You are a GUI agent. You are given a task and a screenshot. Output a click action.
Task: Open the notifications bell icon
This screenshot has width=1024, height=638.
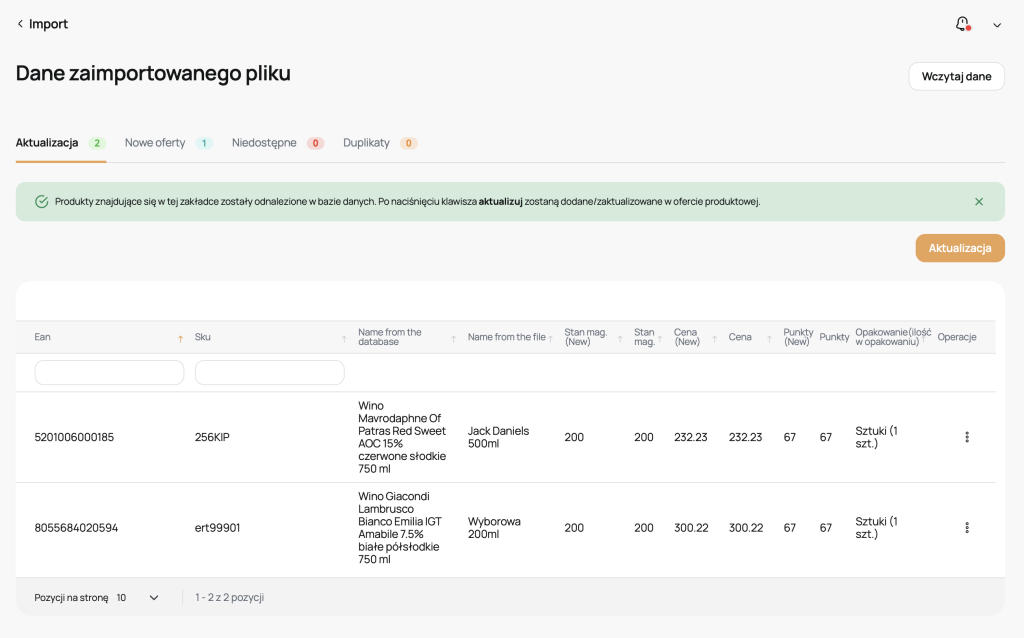[962, 24]
